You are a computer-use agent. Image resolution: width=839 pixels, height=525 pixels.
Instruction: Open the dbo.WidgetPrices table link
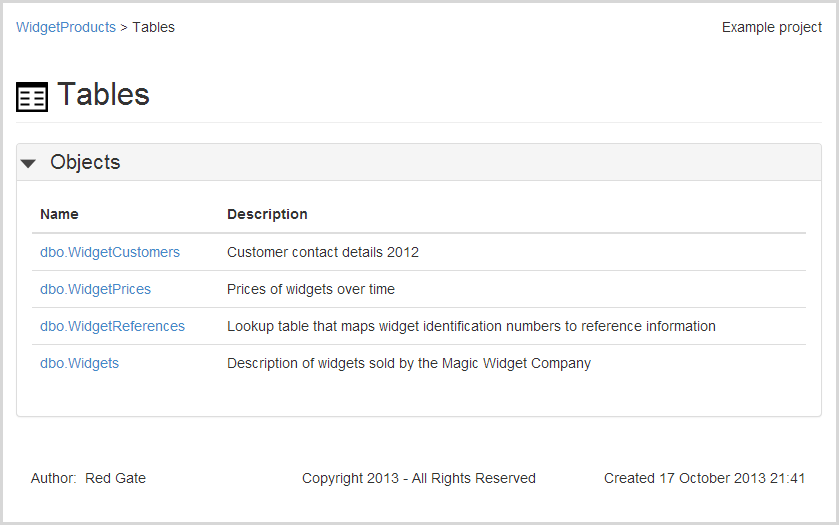[x=95, y=289]
